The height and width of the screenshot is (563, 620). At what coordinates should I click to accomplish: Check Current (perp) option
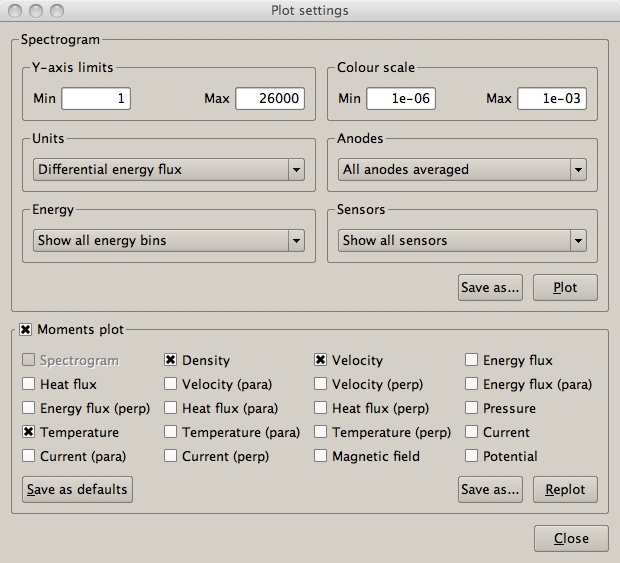point(170,456)
